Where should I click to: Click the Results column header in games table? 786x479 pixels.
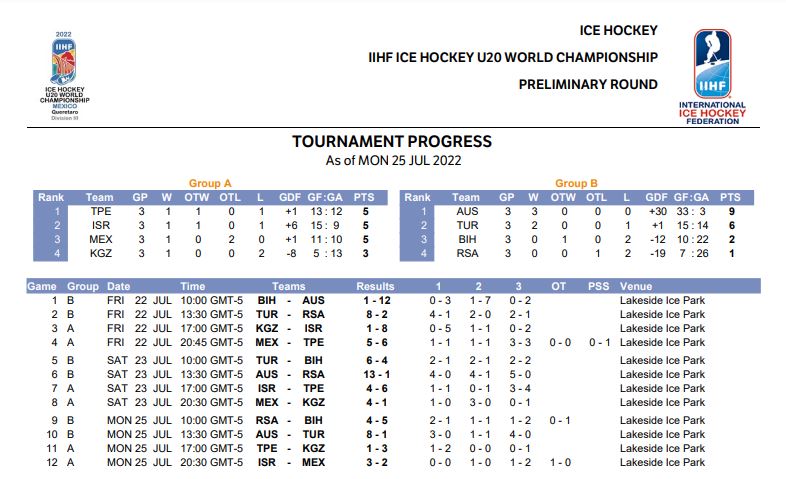[376, 286]
